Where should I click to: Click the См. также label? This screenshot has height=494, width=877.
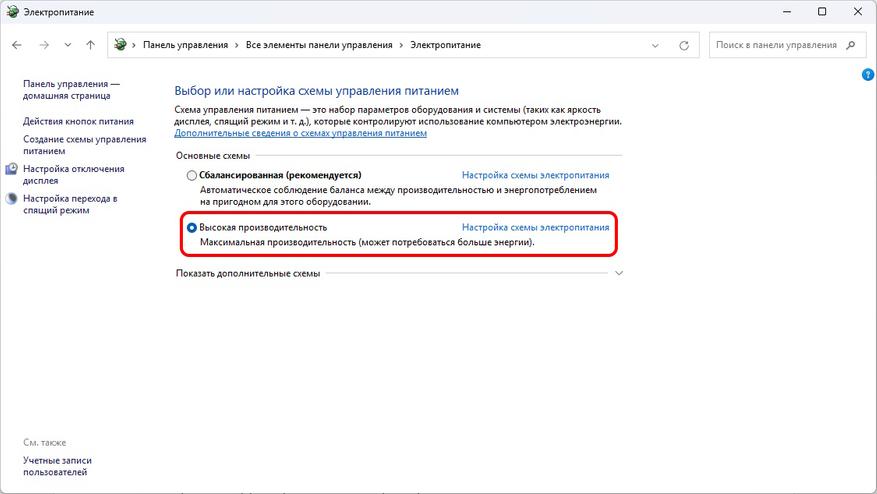click(45, 443)
